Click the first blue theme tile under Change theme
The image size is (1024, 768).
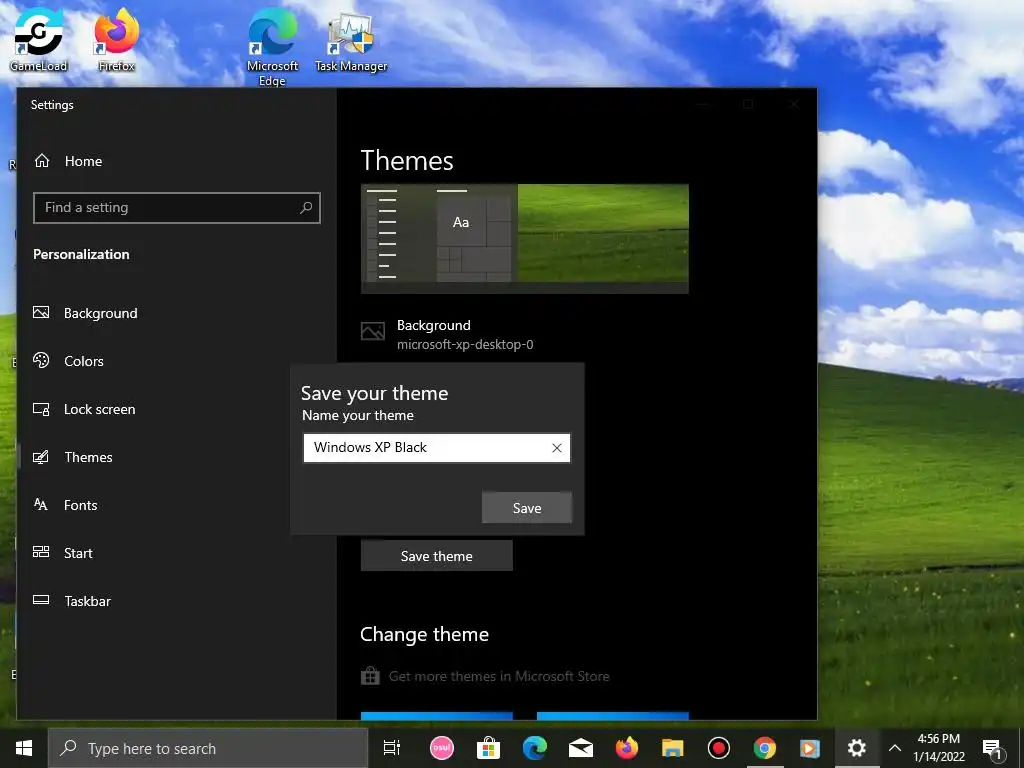(437, 716)
